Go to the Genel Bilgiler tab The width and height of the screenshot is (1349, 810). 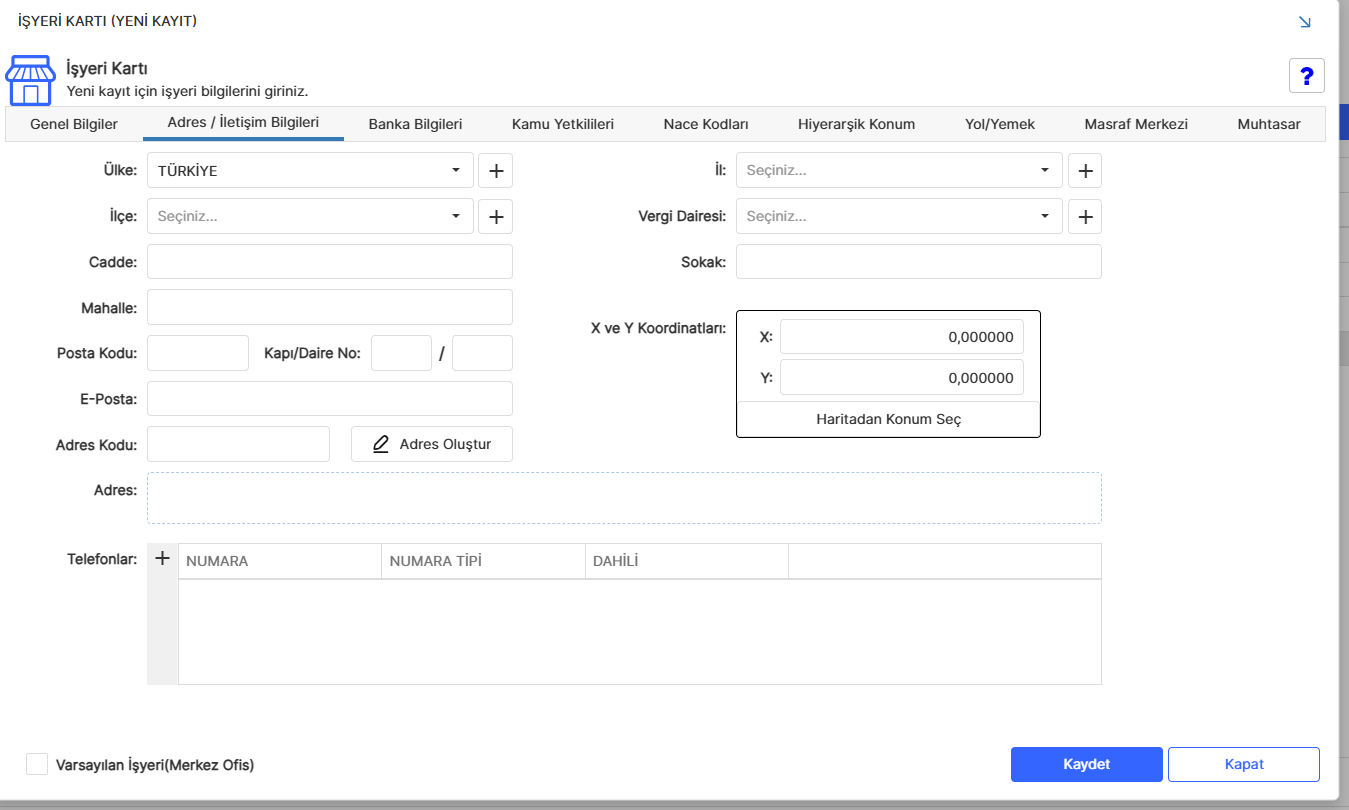(74, 124)
